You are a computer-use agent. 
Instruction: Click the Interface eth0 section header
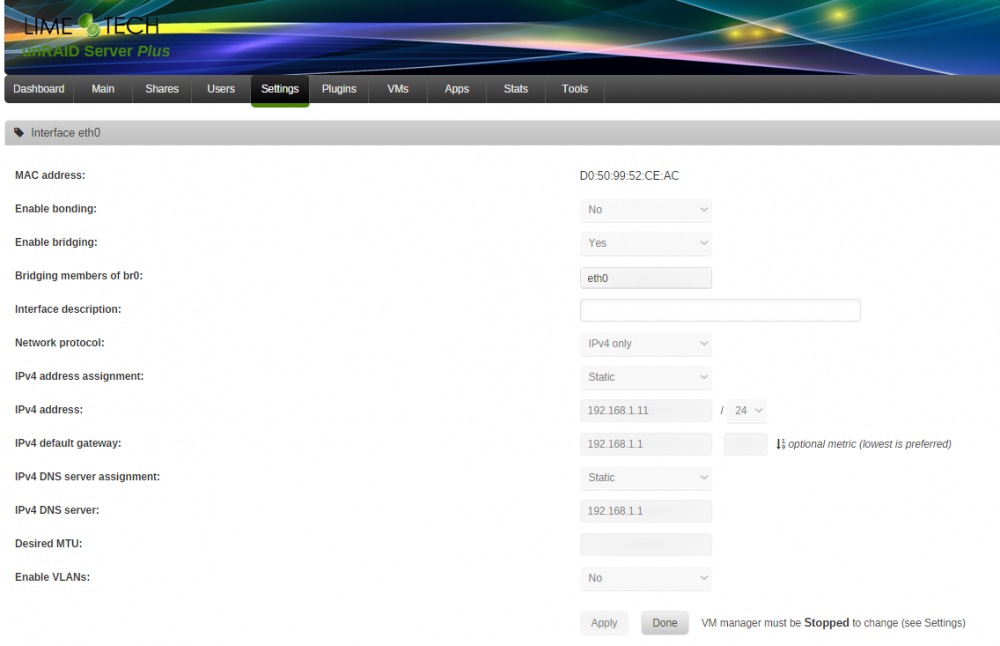point(502,133)
